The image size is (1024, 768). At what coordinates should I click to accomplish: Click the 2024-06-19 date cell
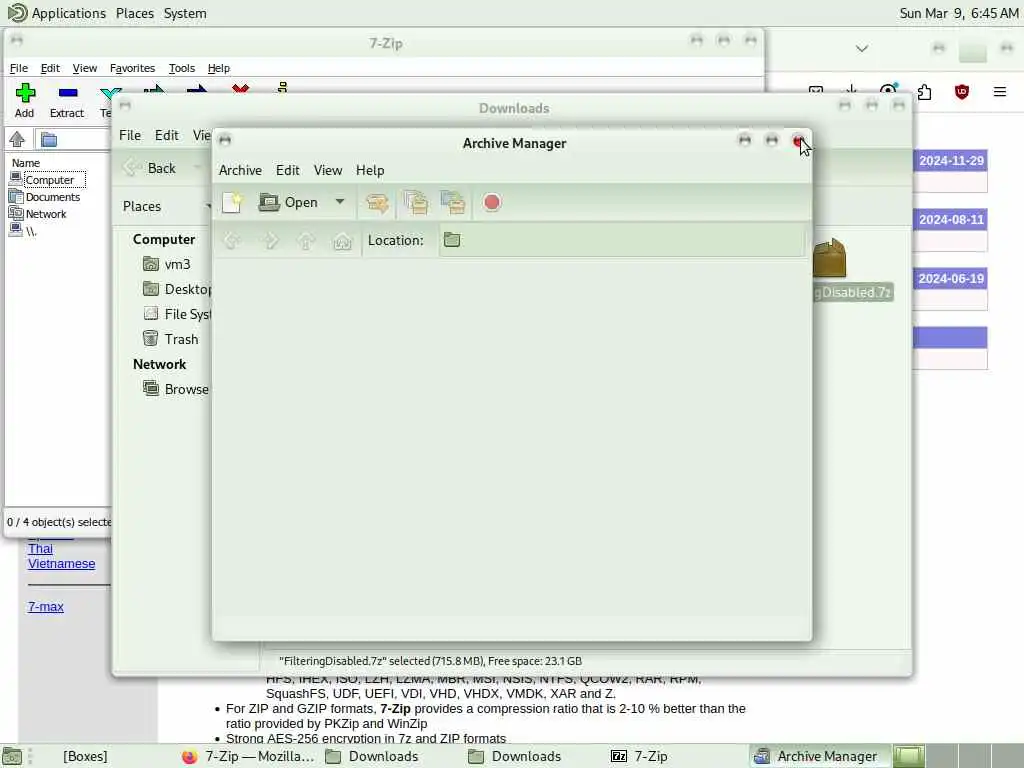pos(951,279)
